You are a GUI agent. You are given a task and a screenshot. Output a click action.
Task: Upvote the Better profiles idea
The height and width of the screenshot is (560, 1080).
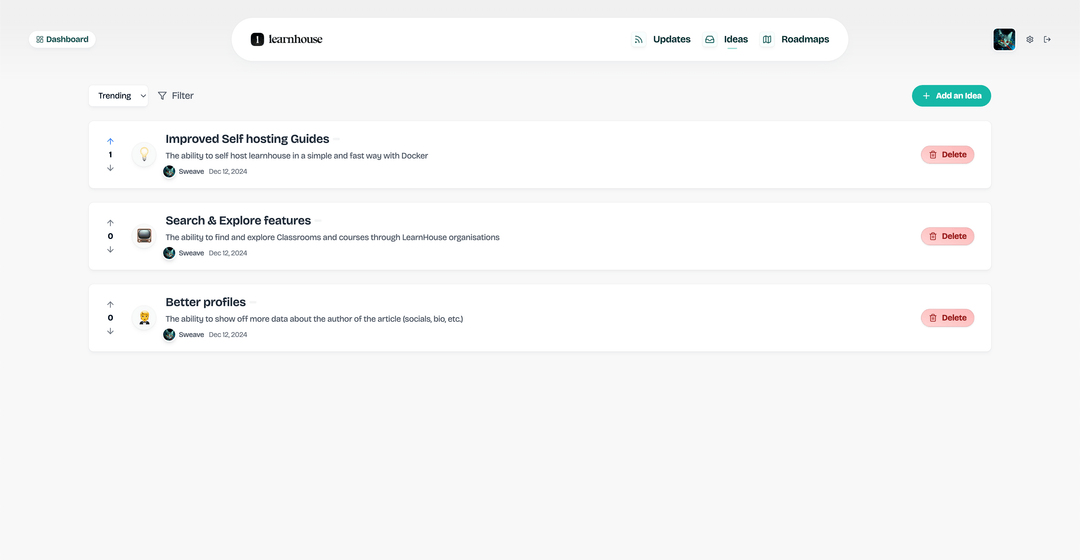click(x=110, y=304)
